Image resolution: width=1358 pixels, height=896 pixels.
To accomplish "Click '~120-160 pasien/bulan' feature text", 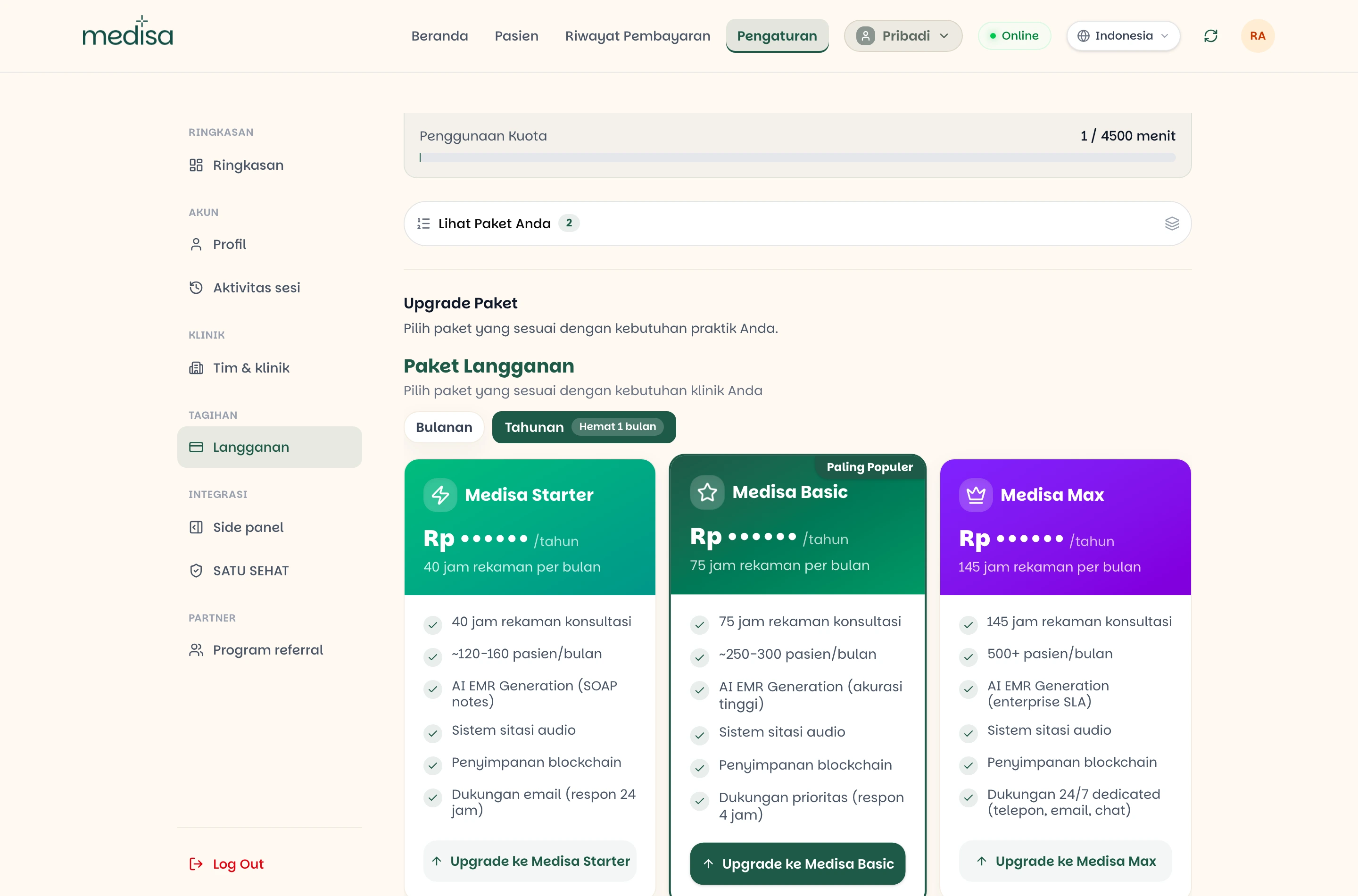I will (527, 654).
